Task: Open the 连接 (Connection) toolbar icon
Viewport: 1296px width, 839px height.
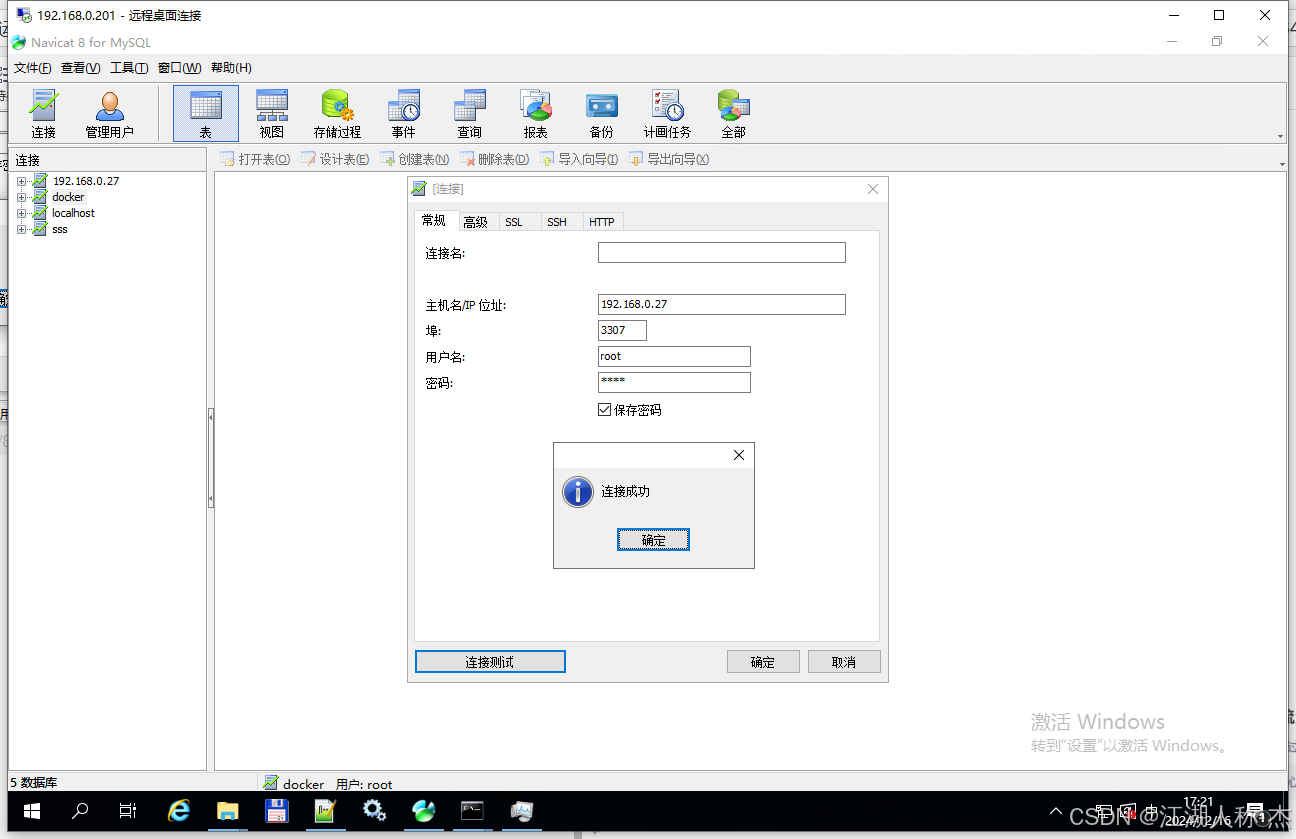Action: click(x=43, y=113)
